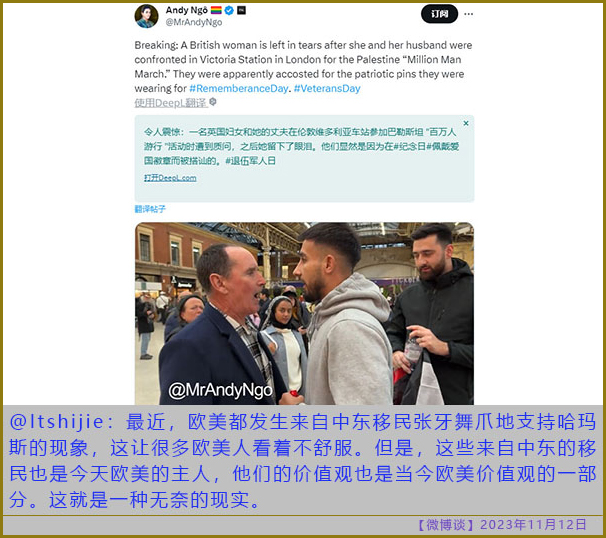Click the blue verified checkmark badge
606x538 pixels.
tap(229, 10)
